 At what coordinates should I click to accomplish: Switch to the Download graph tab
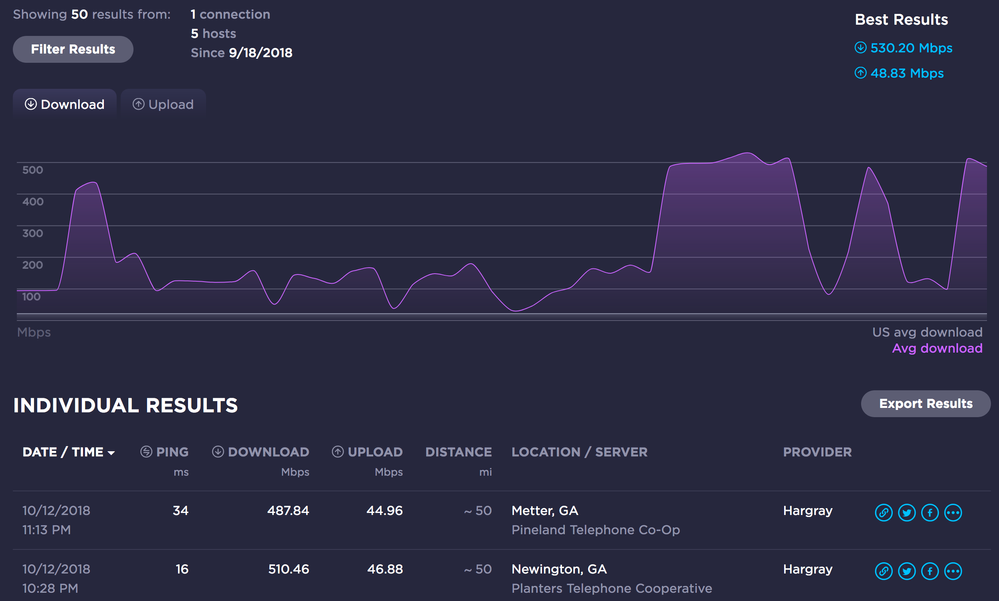[x=65, y=104]
